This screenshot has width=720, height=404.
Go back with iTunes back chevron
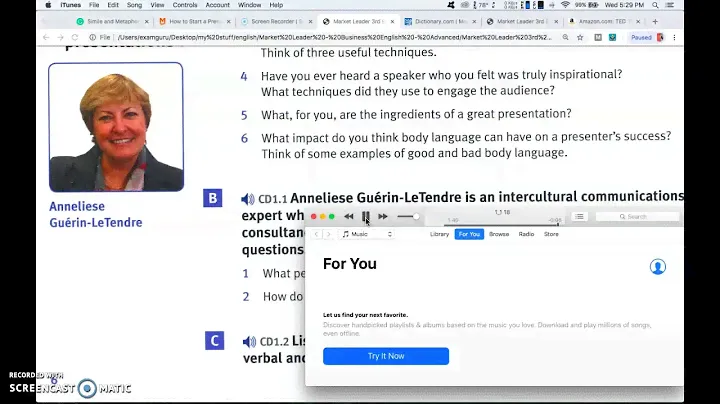317,234
